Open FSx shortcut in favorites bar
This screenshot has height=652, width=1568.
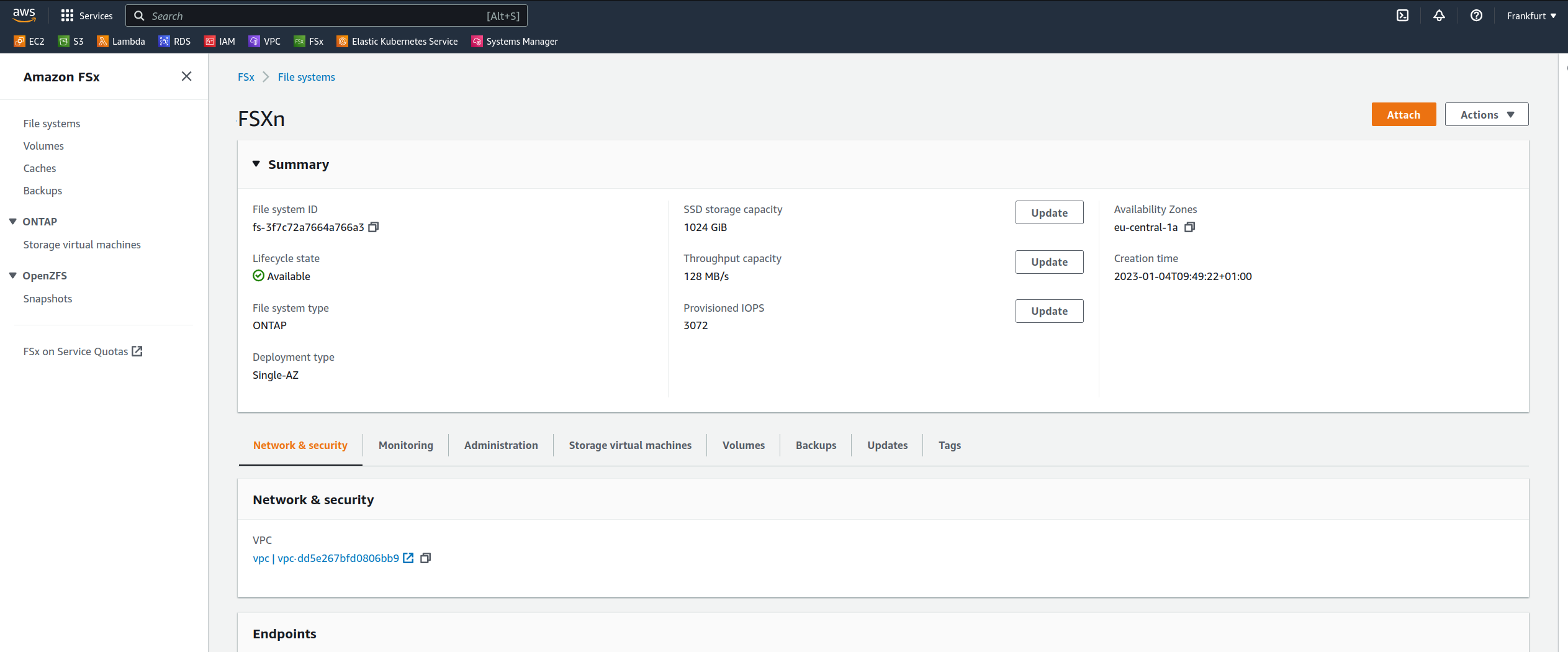click(x=309, y=42)
